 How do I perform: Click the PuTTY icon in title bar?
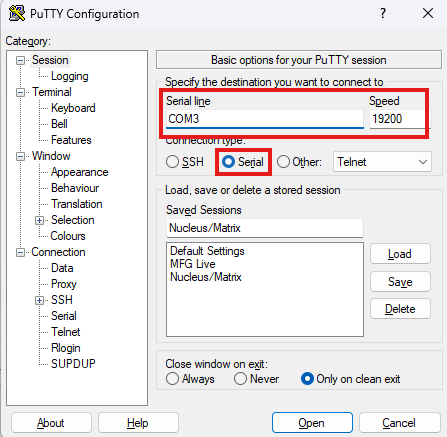click(x=17, y=13)
